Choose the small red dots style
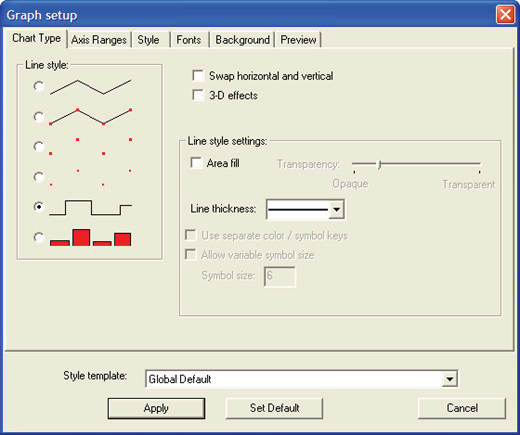This screenshot has width=520, height=435. (39, 177)
